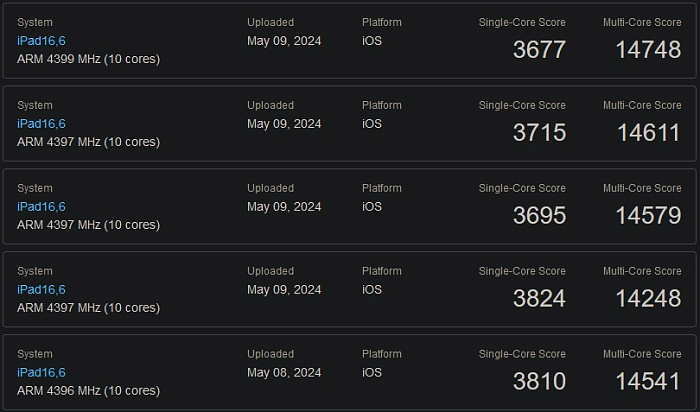Open iPad16,6 link in the 3695 single-core row

[x=41, y=207]
